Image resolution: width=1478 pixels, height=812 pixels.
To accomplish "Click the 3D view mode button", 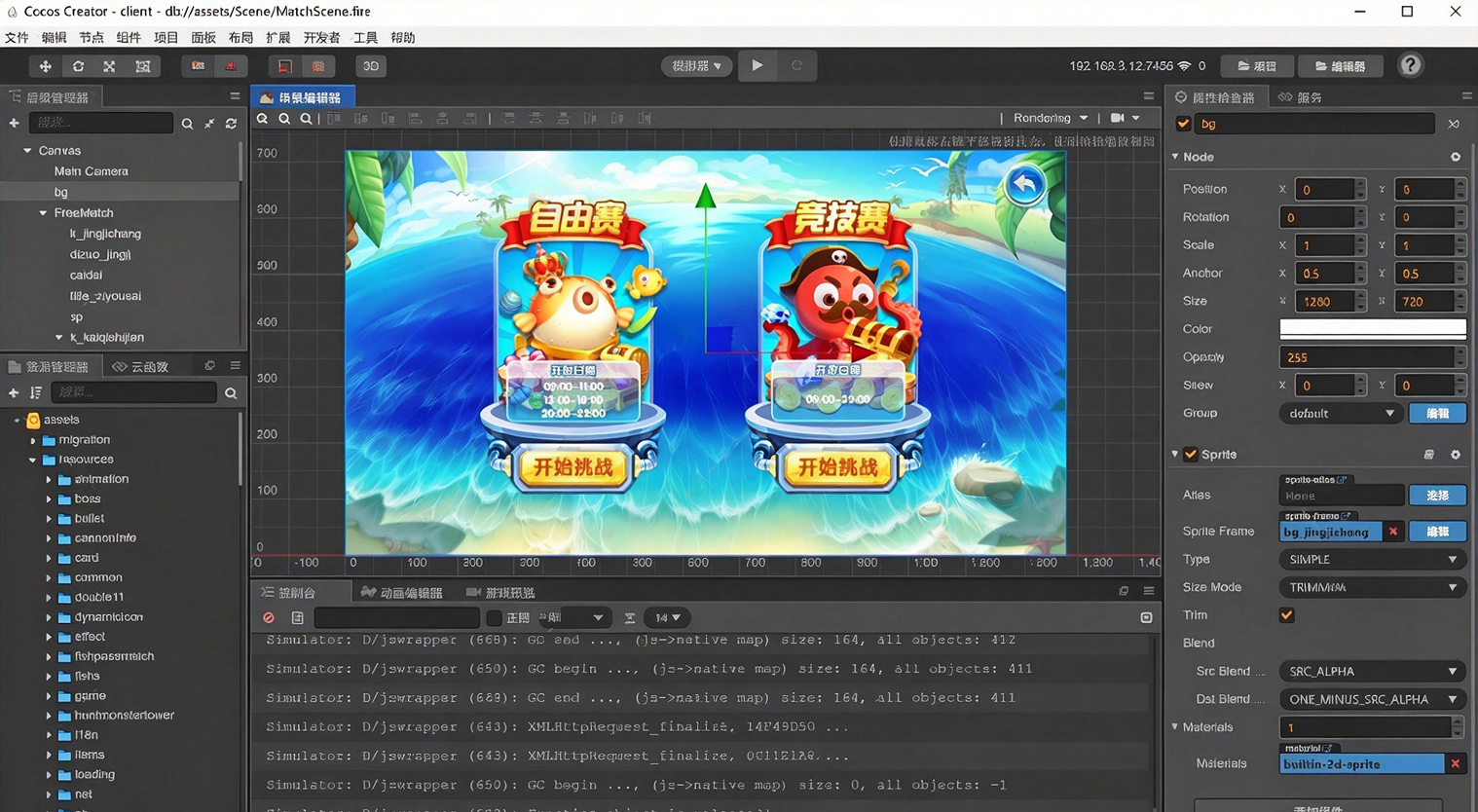I will coord(371,66).
